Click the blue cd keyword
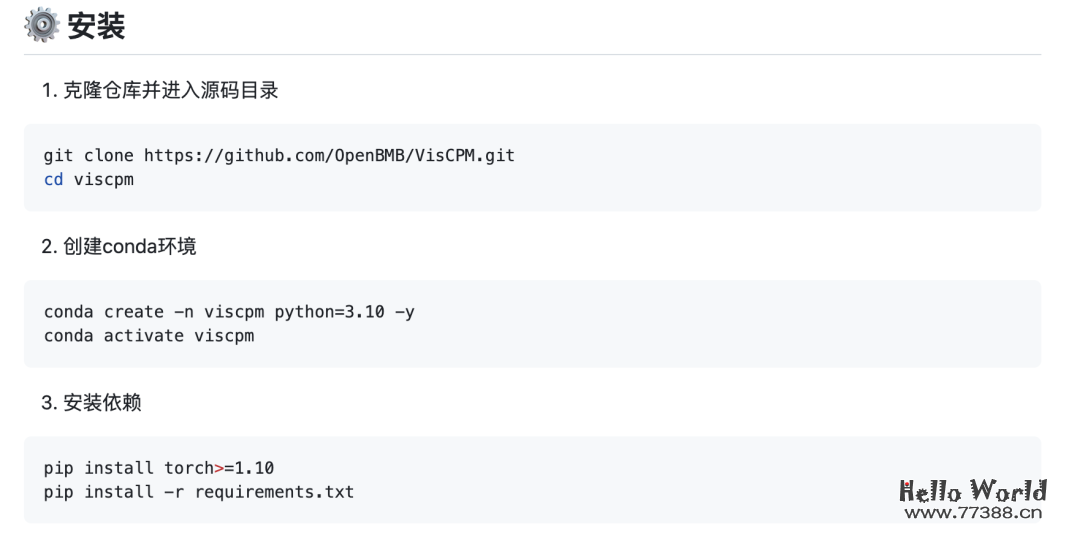Screen dimensions: 1080x543 [x=54, y=180]
